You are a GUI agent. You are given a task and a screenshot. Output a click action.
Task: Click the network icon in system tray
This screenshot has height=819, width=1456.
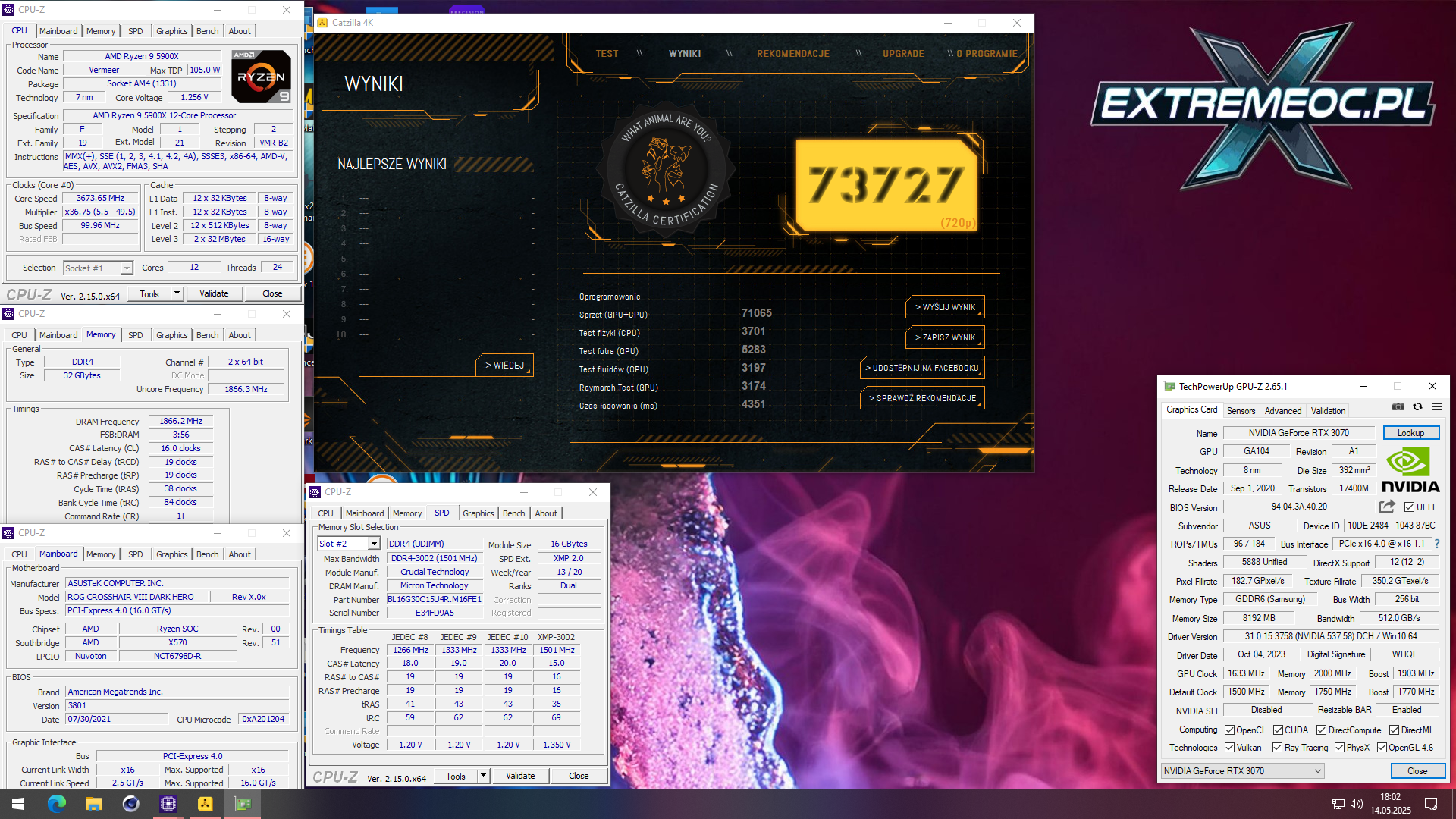pos(1338,804)
